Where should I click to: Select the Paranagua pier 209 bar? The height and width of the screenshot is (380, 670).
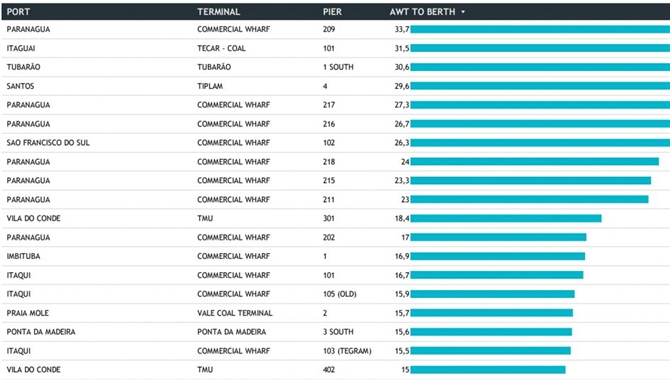tap(540, 29)
